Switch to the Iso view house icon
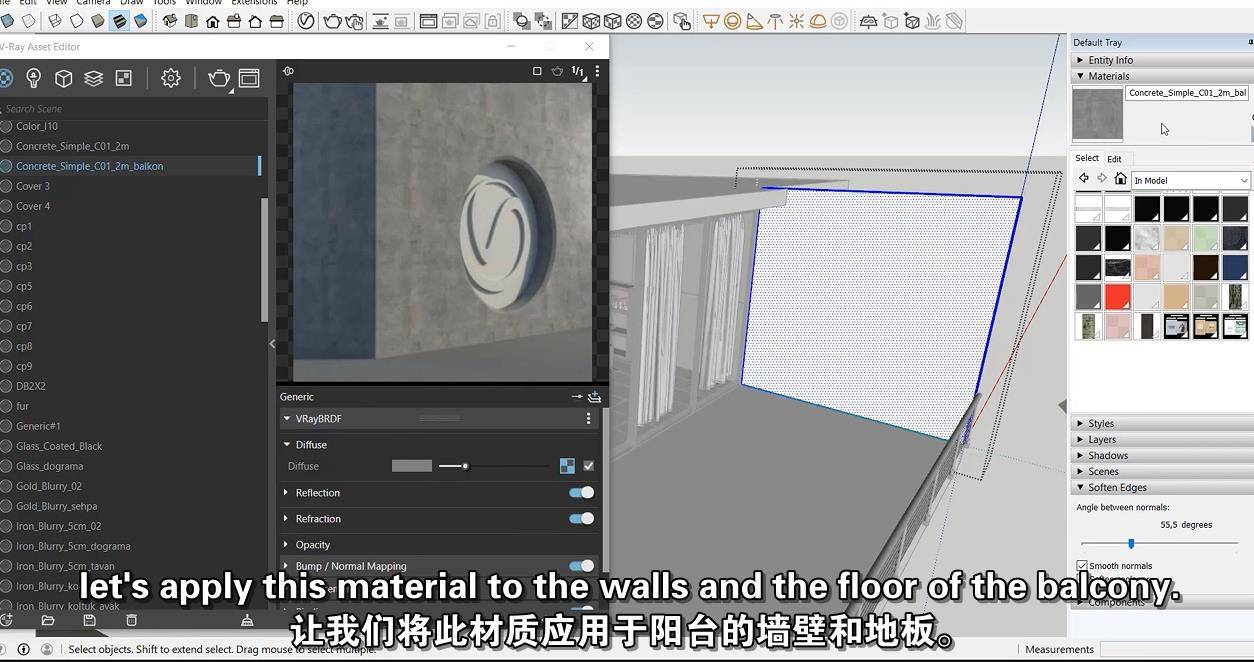Viewport: 1254px width, 662px height. 169,21
